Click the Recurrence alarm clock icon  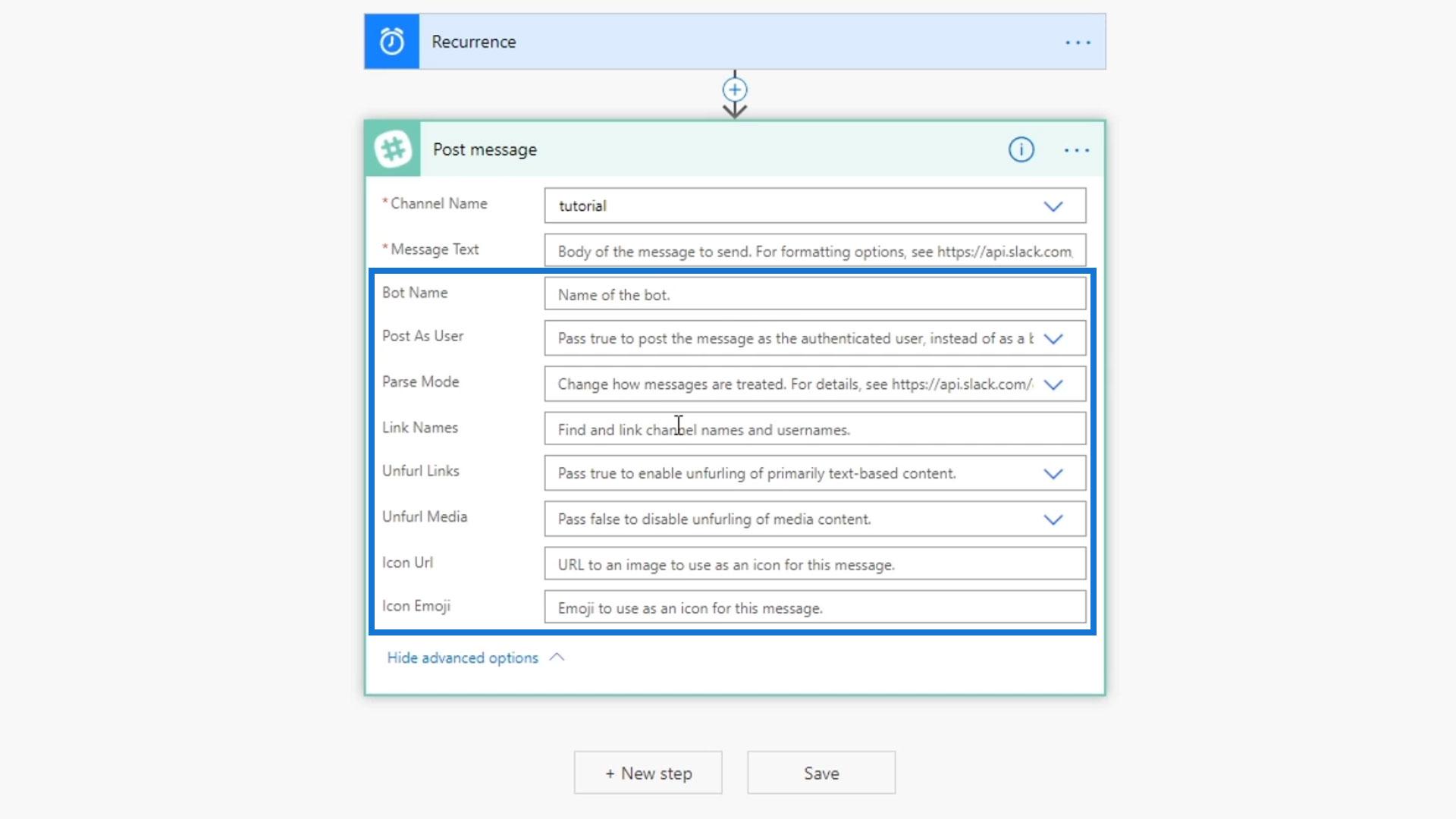(391, 42)
